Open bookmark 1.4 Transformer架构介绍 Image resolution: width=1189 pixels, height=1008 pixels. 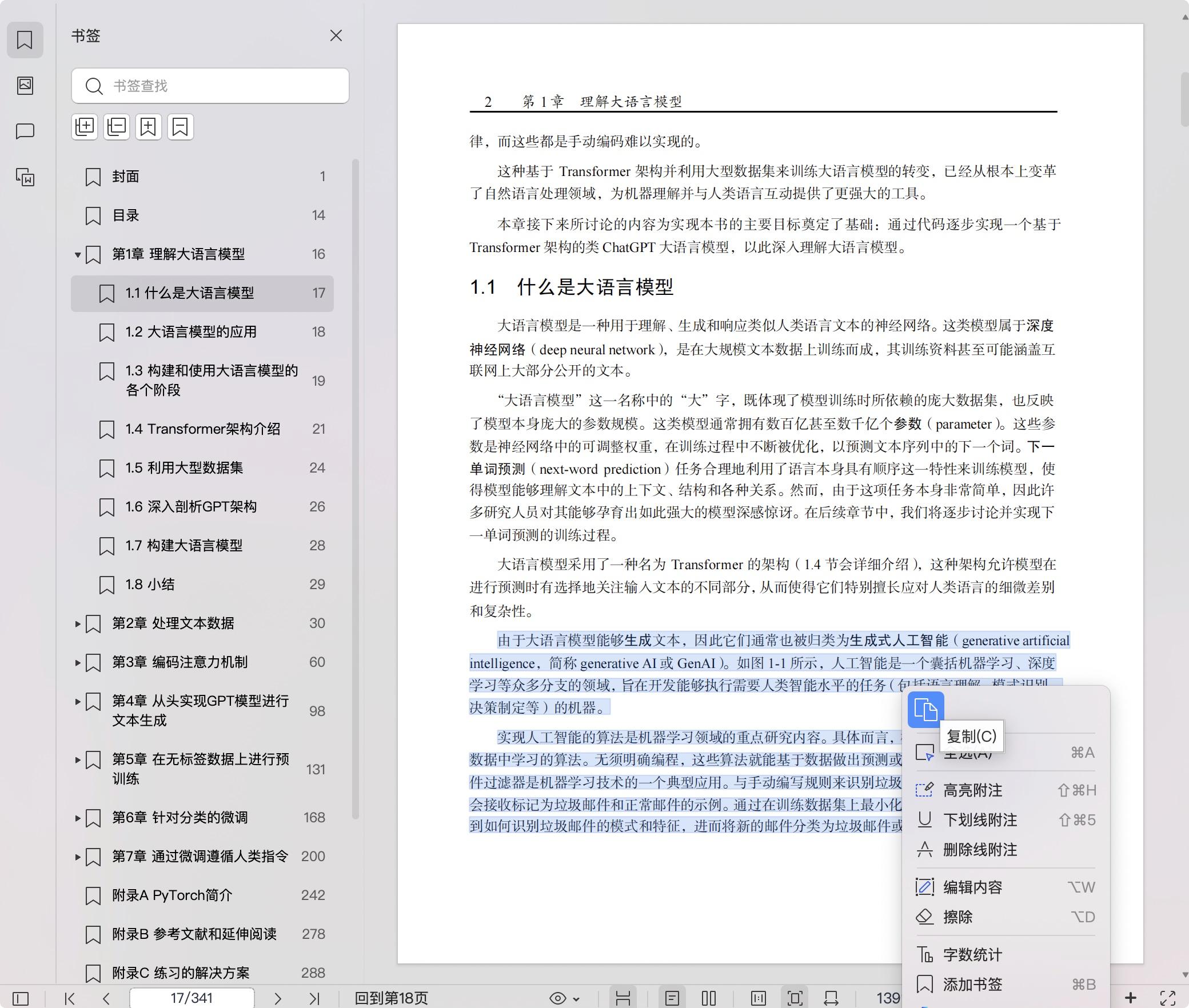[x=202, y=429]
